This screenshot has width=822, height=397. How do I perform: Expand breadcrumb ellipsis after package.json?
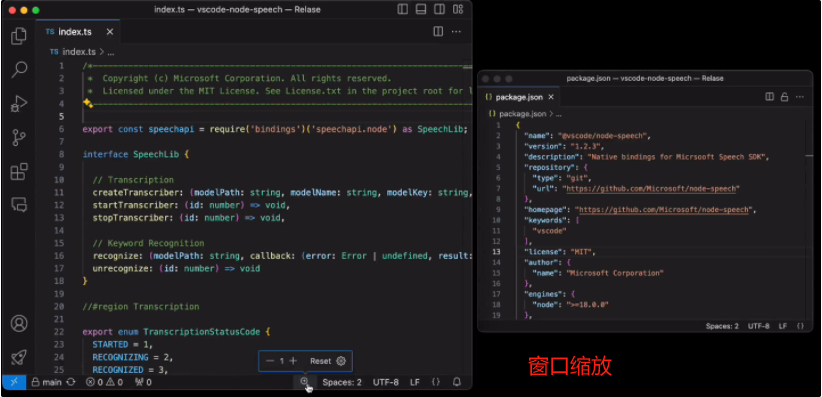click(558, 114)
